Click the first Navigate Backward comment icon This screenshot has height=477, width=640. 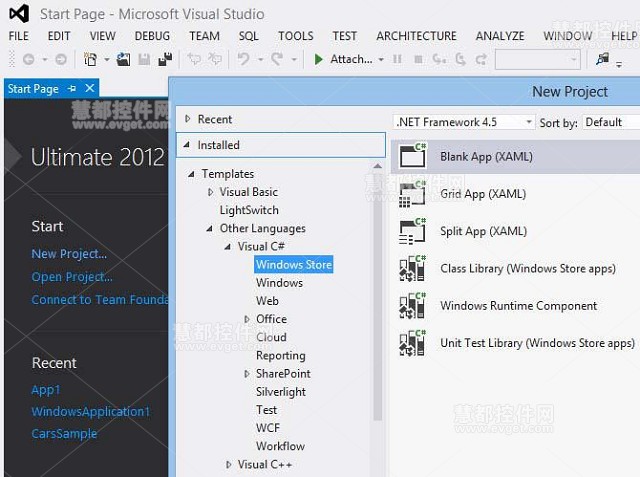pos(194,60)
